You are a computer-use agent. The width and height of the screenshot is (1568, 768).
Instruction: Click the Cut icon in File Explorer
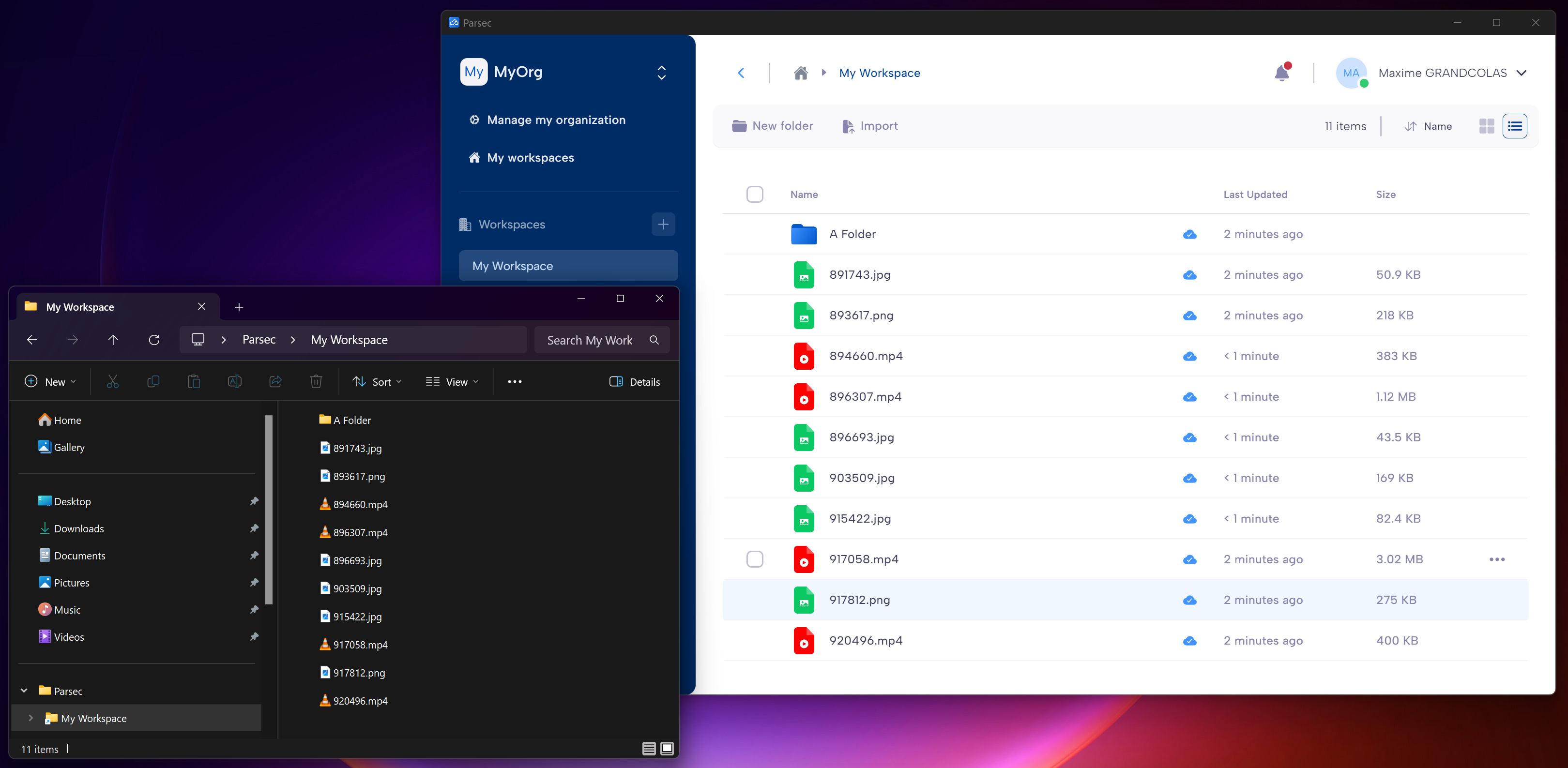(113, 381)
